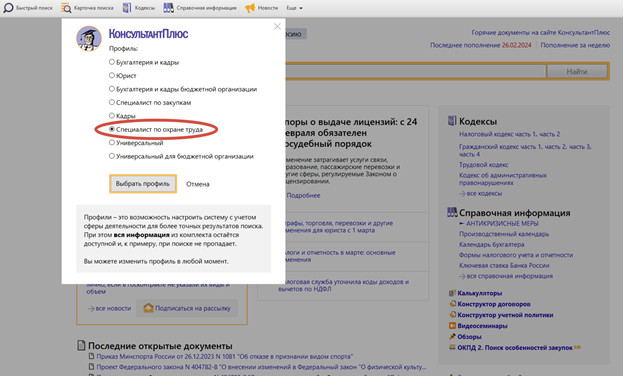Image resolution: width=624 pixels, height=377 pixels.
Task: Open Трудовой кодекс link
Action: click(484, 164)
